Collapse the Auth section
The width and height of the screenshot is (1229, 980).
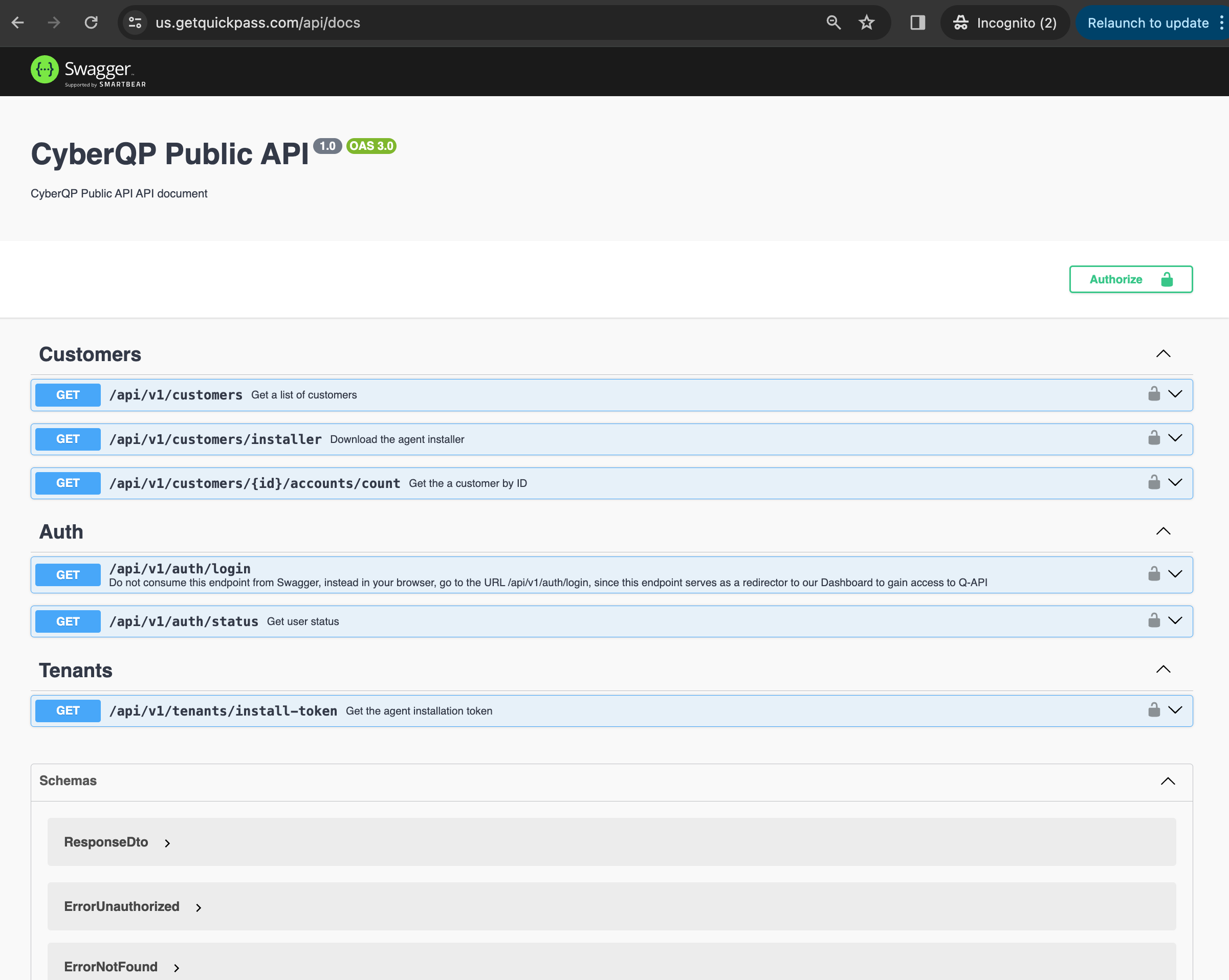point(1163,531)
